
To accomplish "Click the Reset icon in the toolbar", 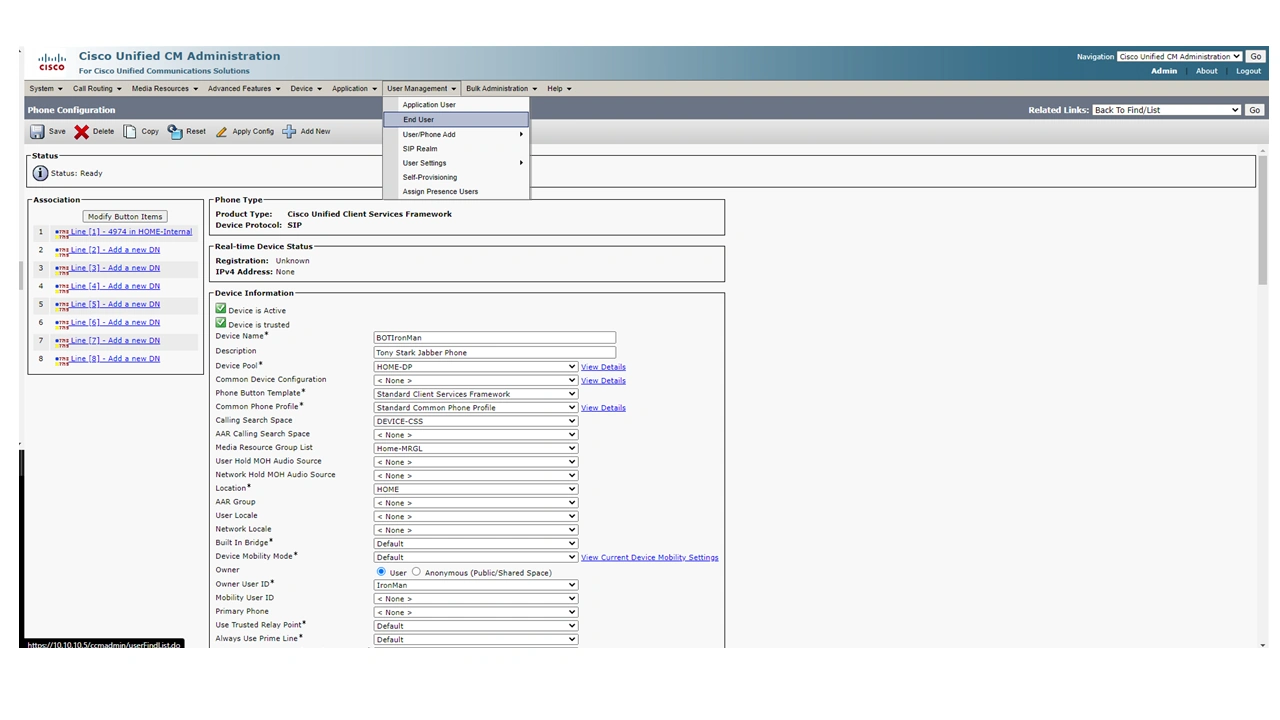I will pos(175,132).
